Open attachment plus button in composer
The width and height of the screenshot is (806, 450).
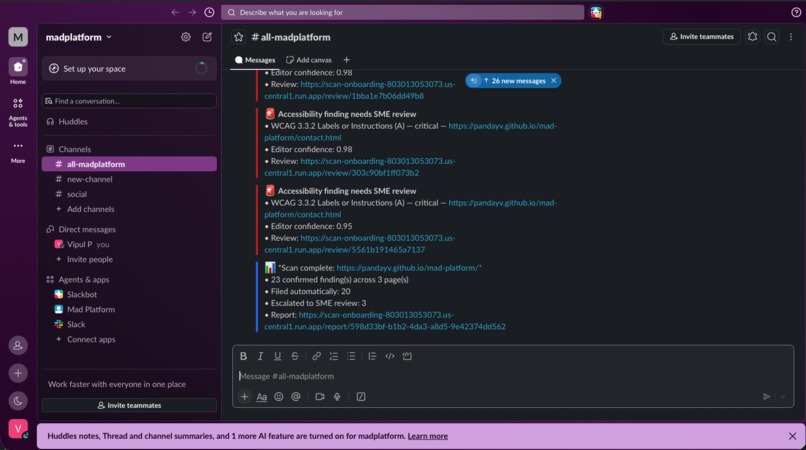coord(245,397)
